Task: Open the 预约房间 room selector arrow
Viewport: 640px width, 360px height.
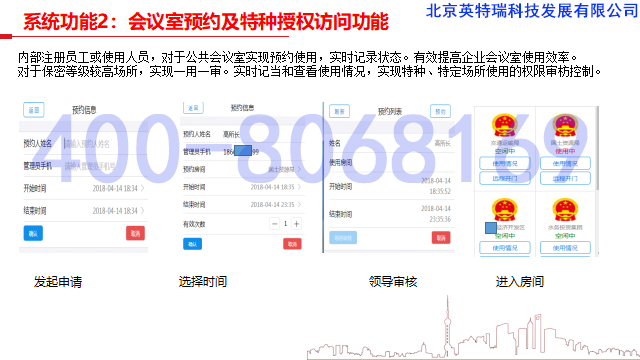Action: (x=299, y=169)
